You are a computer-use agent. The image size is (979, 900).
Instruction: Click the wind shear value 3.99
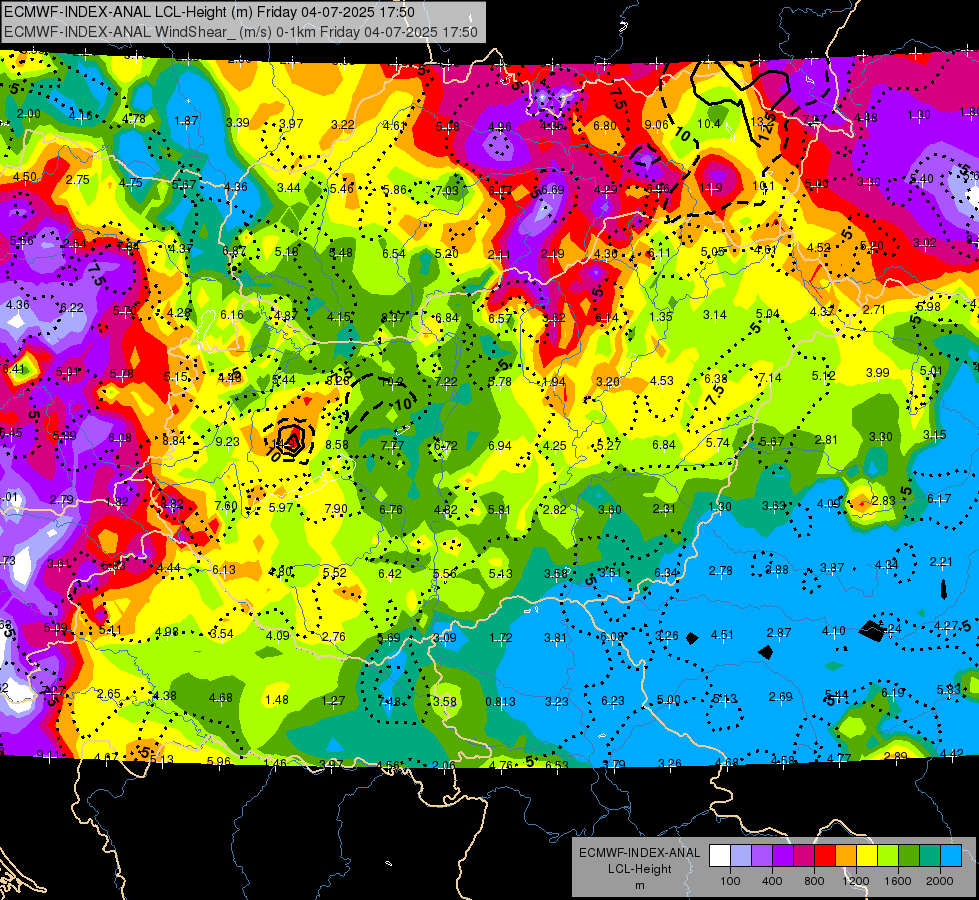878,372
